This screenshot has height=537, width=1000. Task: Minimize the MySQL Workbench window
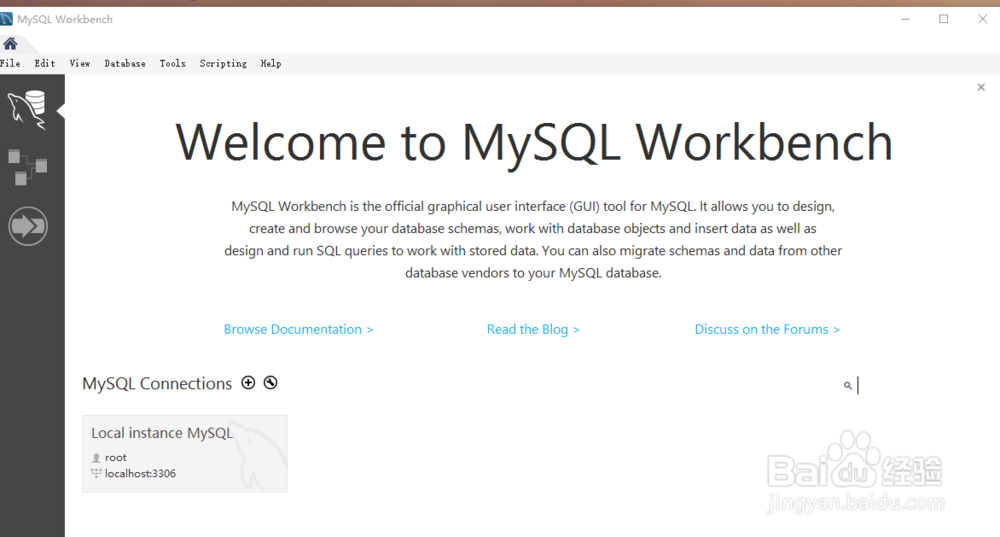[x=905, y=19]
